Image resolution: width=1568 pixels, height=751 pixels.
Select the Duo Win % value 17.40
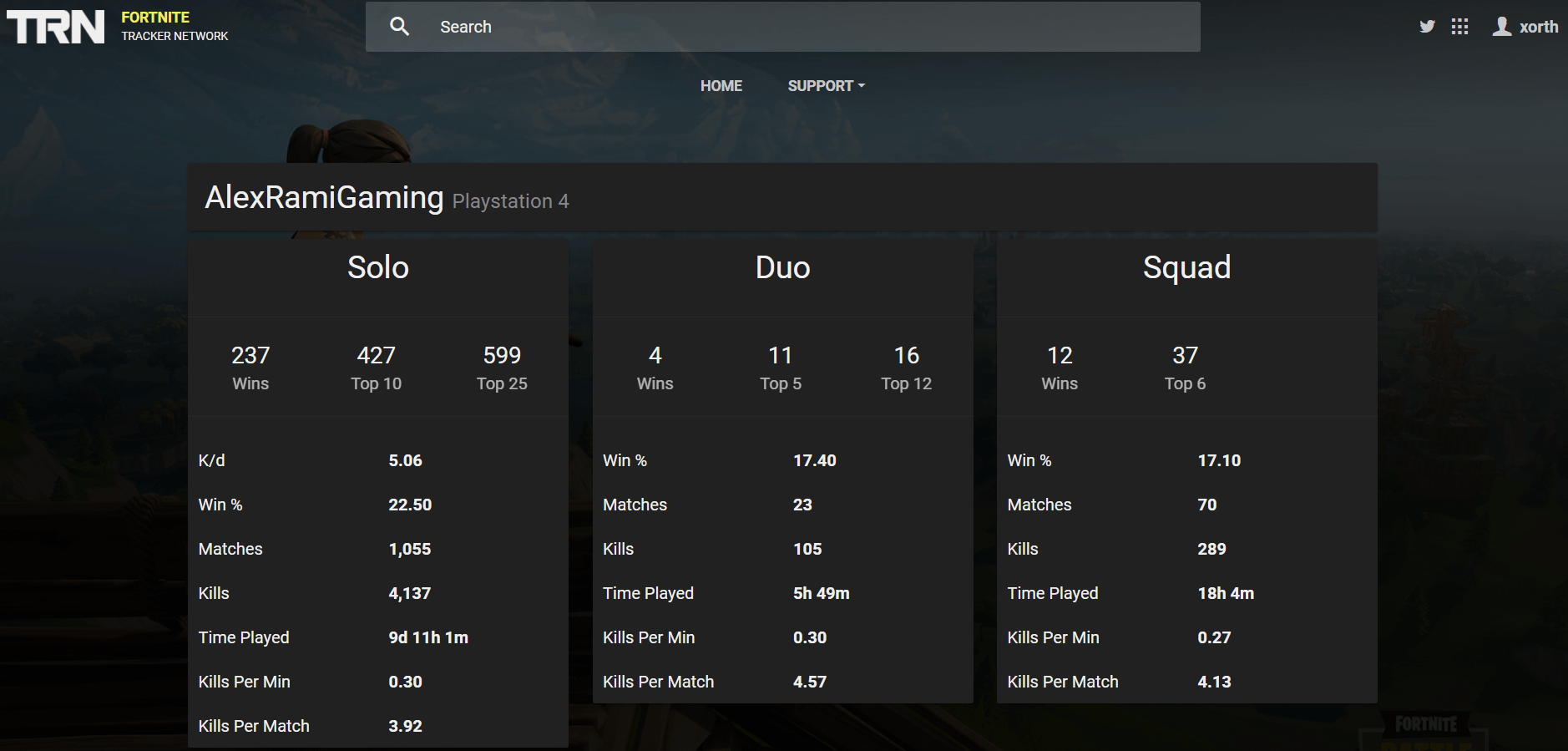point(815,460)
